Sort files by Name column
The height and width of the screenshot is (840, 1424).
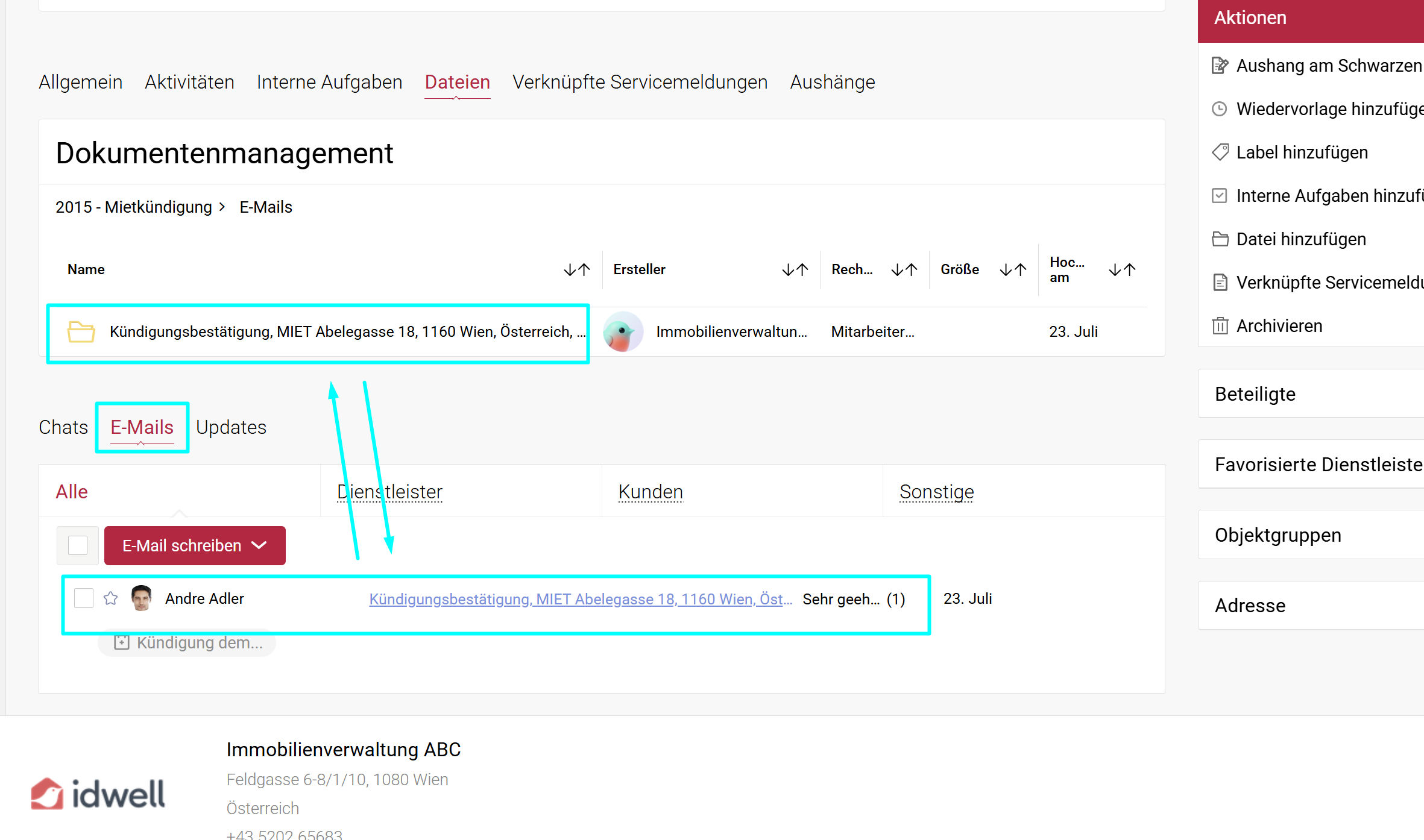point(577,270)
